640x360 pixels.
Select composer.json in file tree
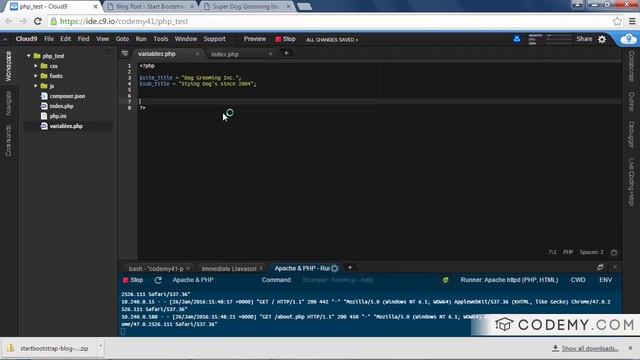click(67, 96)
